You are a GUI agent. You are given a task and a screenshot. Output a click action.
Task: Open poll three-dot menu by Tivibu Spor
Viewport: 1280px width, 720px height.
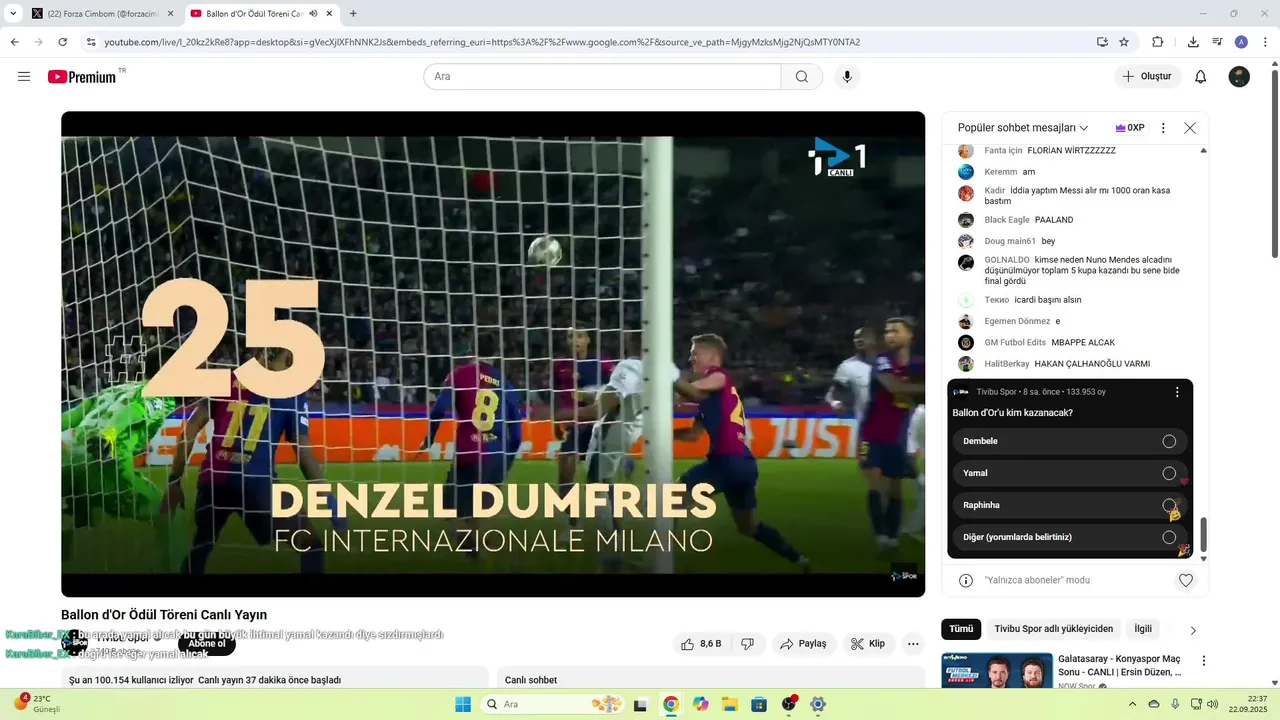coord(1177,392)
